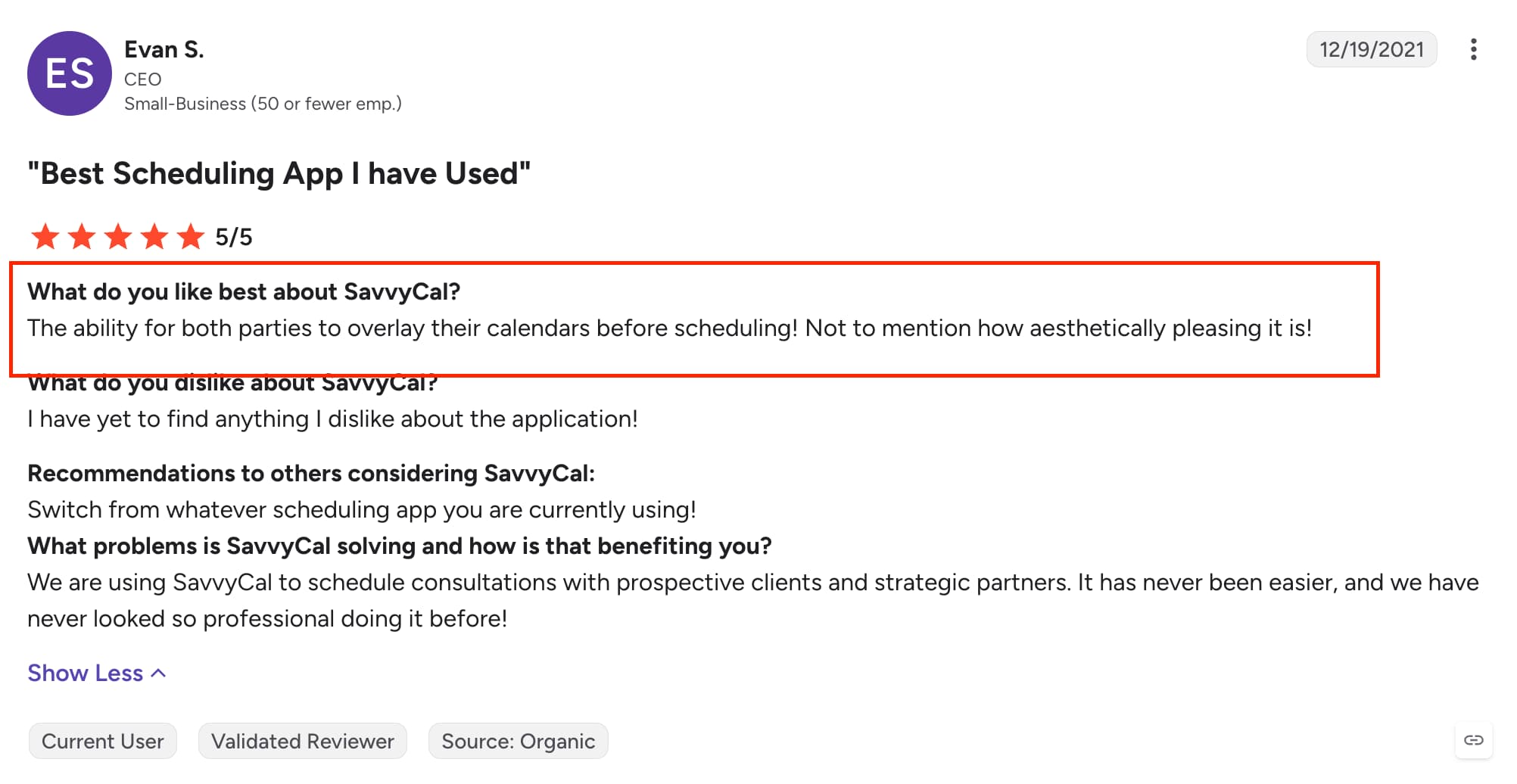This screenshot has width=1517, height=784.
Task: Click the first rating star
Action: point(45,237)
